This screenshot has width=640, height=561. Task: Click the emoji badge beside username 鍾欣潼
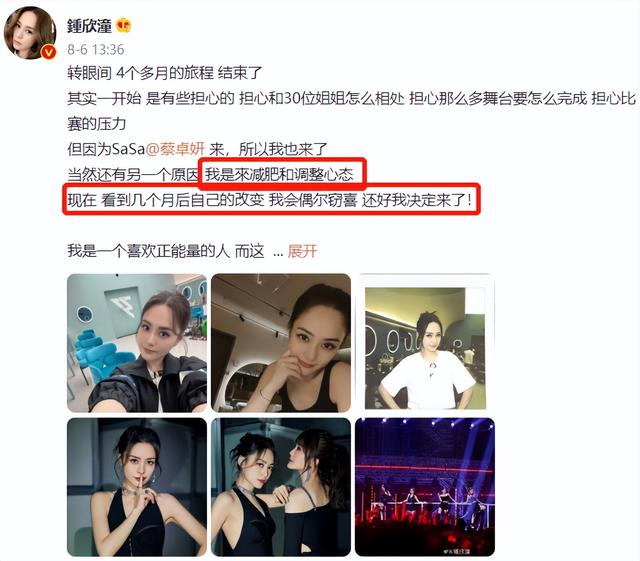(124, 25)
